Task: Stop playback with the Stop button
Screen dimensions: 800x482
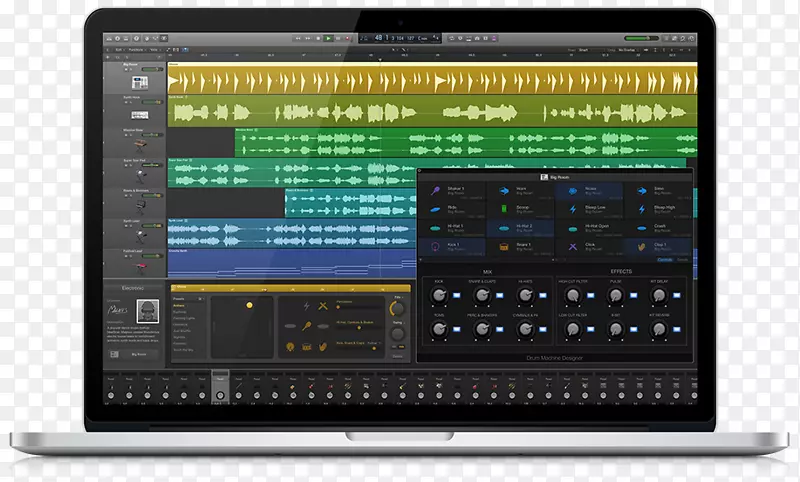Action: click(x=318, y=38)
